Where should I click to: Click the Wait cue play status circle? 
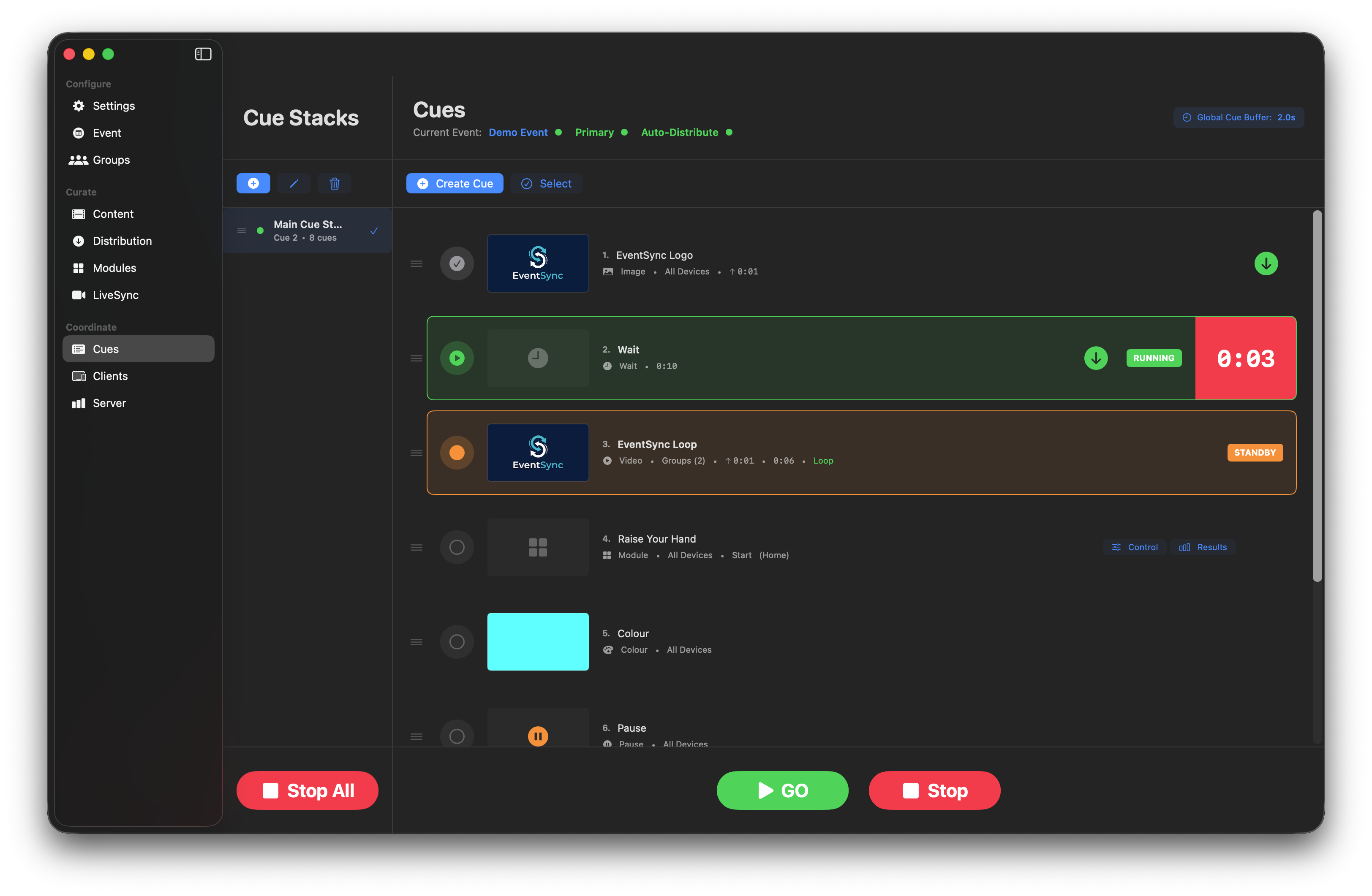click(457, 358)
